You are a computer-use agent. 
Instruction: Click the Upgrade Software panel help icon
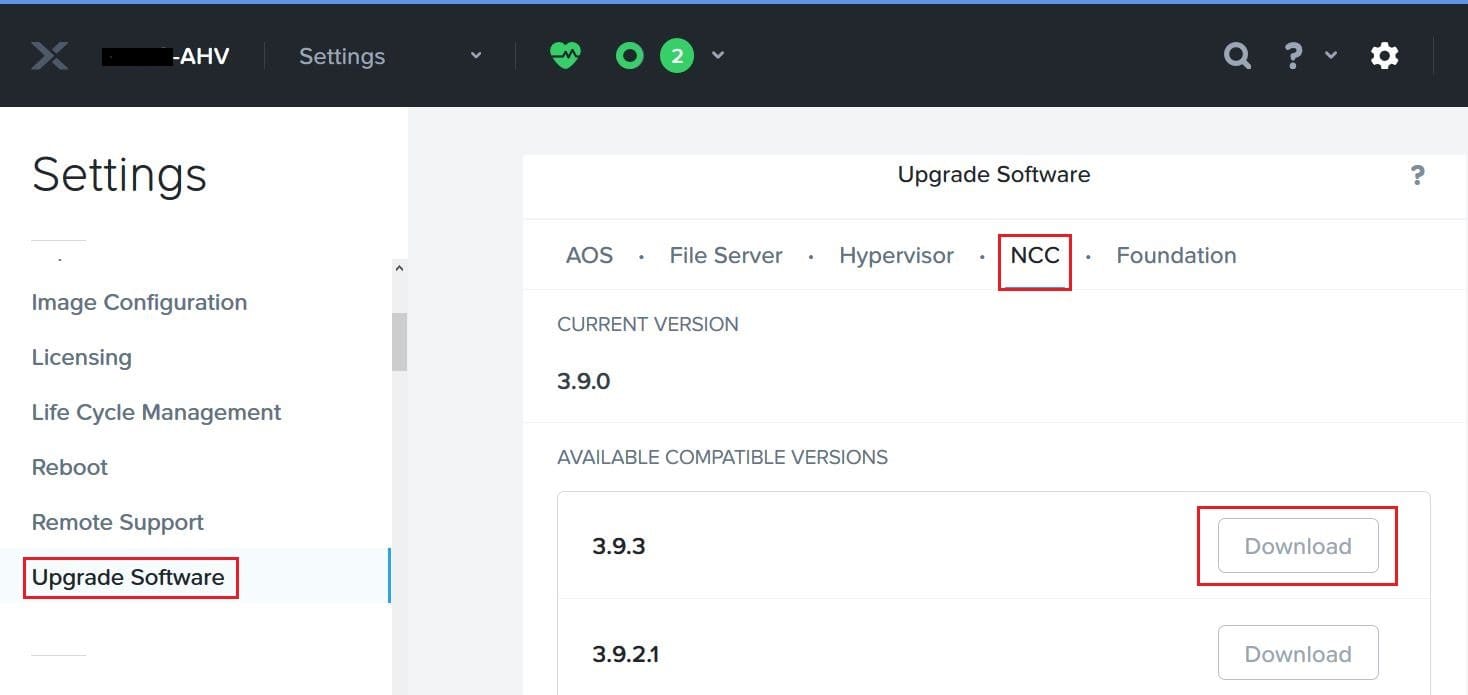tap(1417, 176)
